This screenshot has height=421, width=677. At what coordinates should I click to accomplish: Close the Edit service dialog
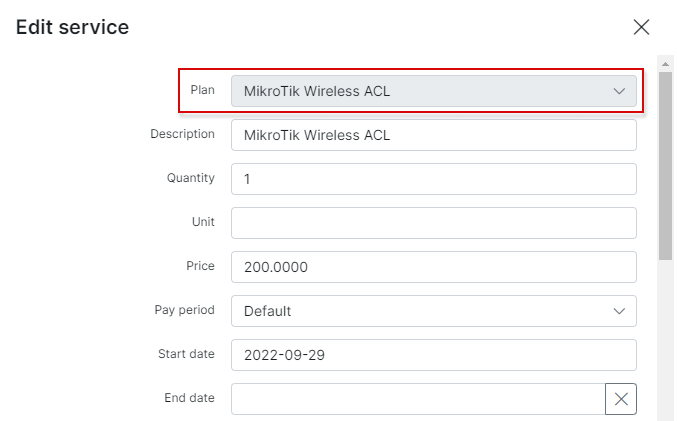tap(641, 27)
